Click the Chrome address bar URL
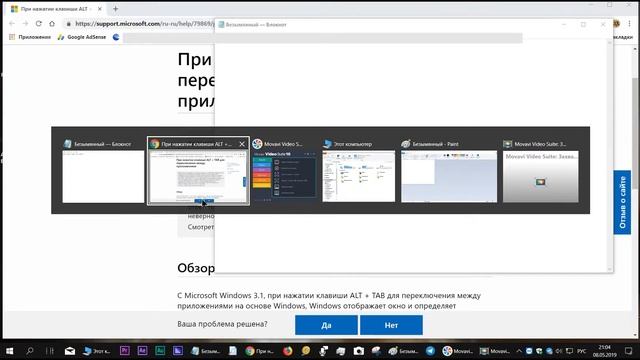 coord(144,24)
